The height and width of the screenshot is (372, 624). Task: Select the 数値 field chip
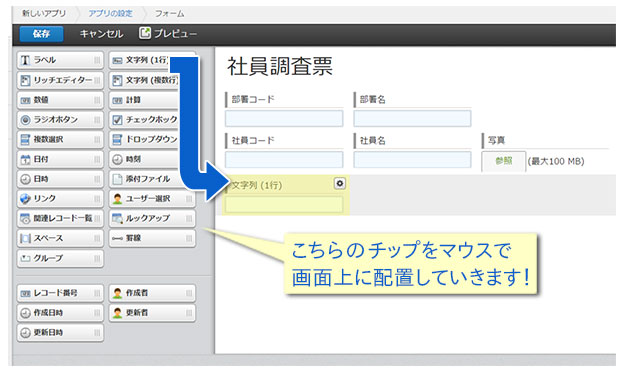coord(60,100)
